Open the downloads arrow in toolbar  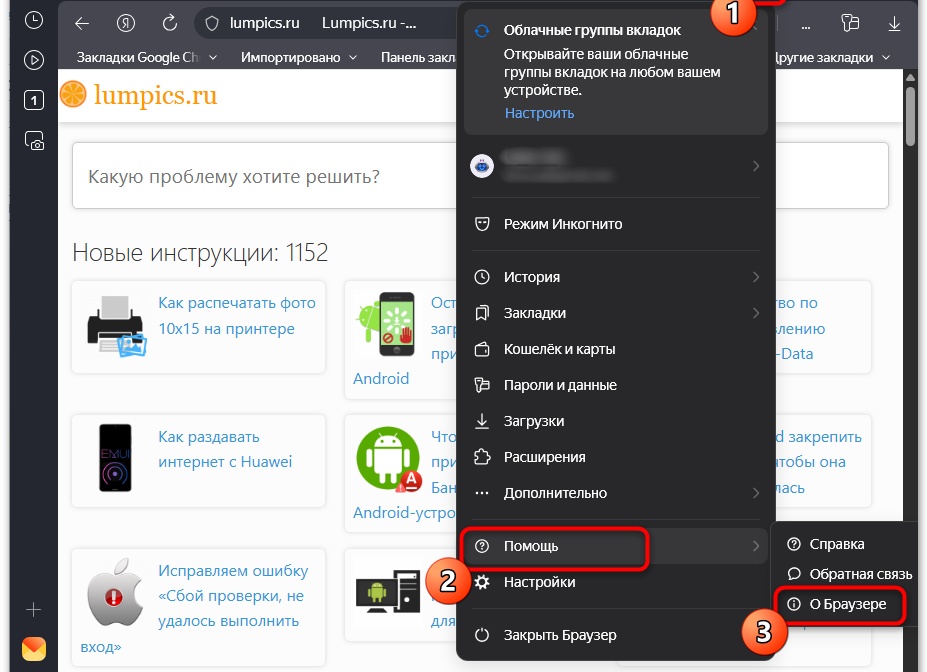pyautogui.click(x=894, y=24)
